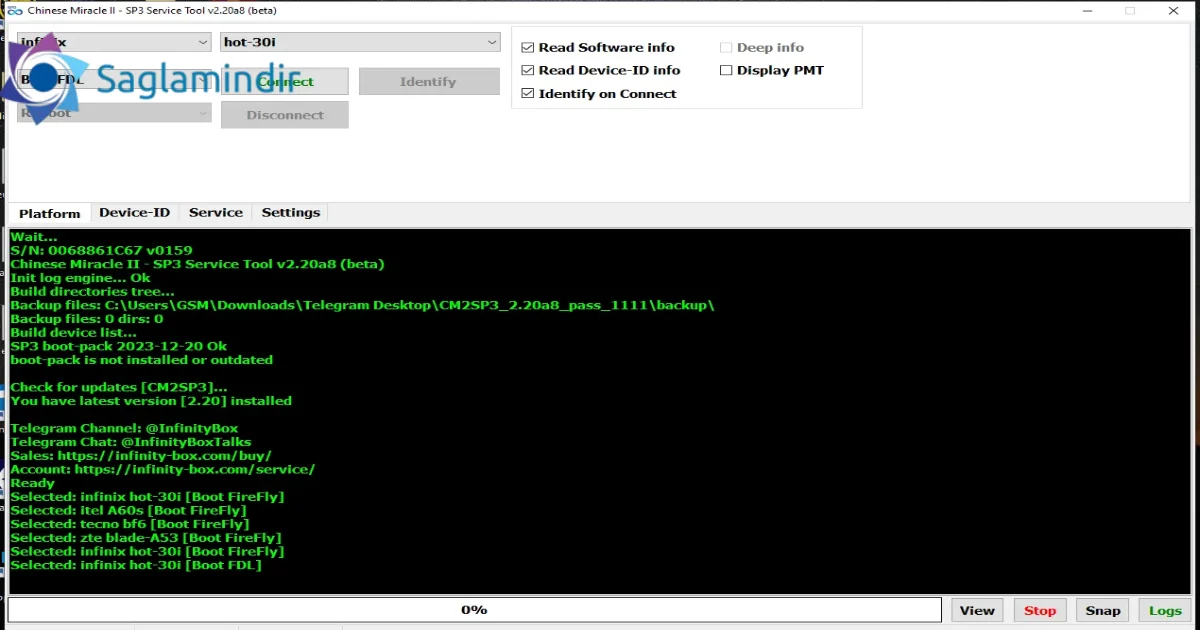
Task: Click the Backup files path log line
Action: [x=363, y=305]
